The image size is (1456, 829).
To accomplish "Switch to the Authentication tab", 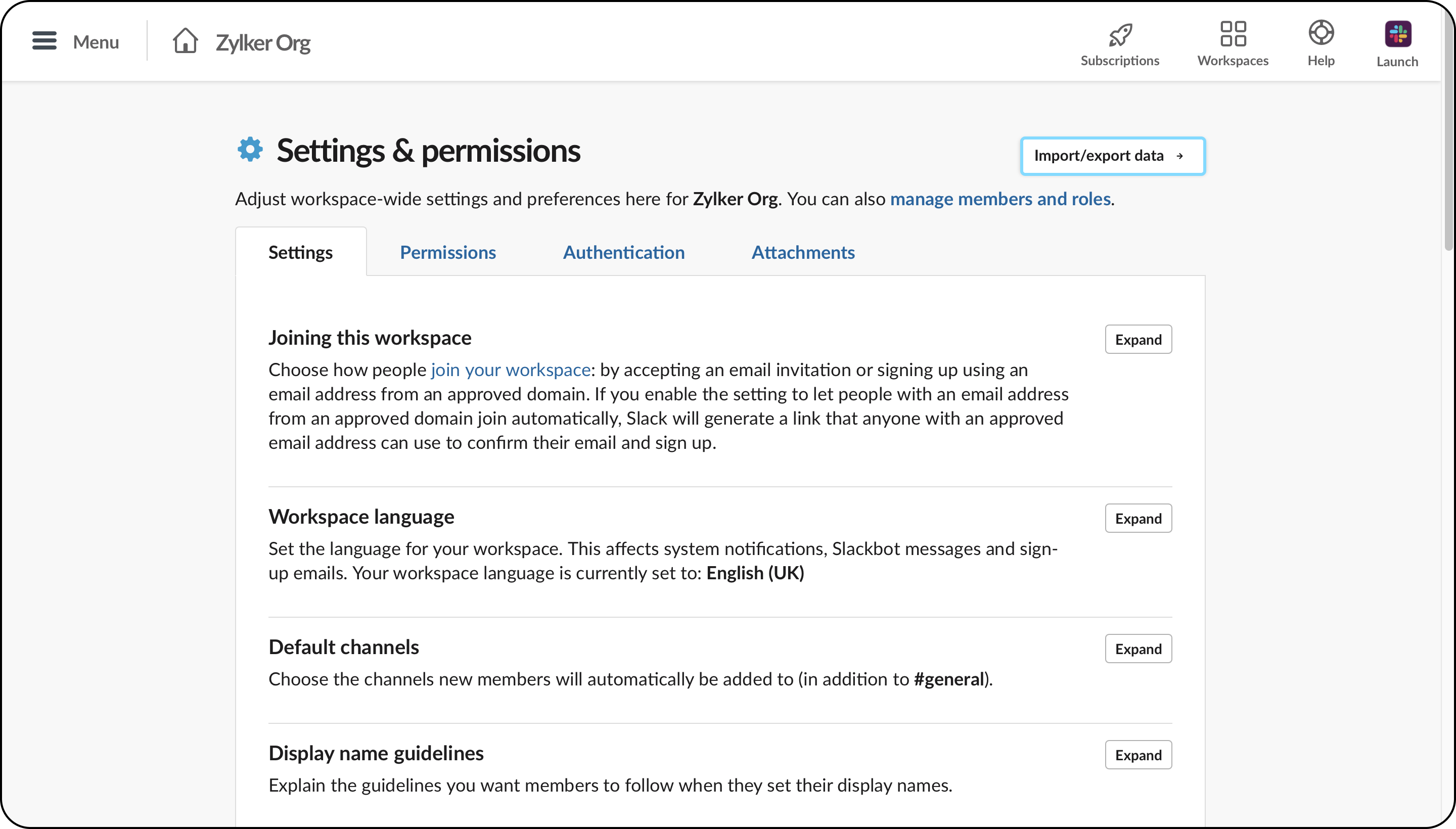I will (623, 252).
